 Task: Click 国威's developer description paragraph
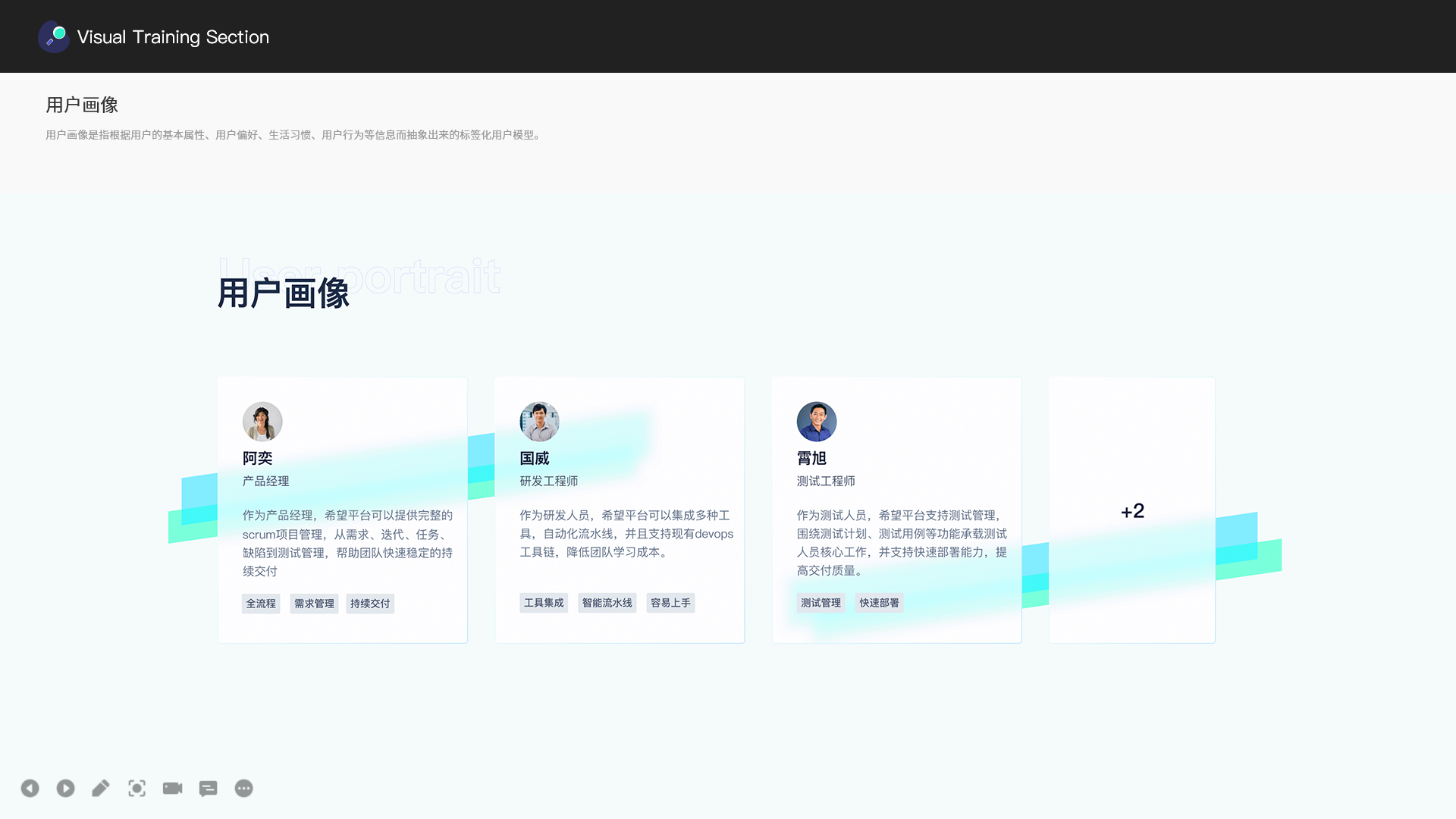coord(626,534)
